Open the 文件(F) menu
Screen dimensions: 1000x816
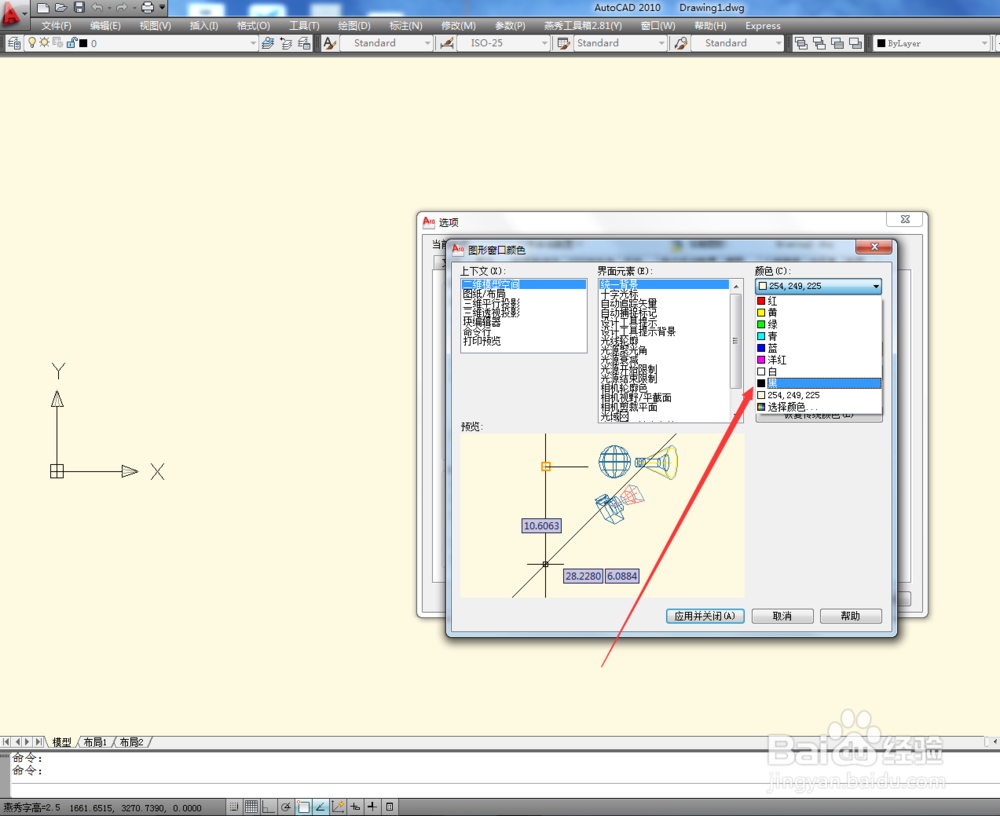[56, 26]
